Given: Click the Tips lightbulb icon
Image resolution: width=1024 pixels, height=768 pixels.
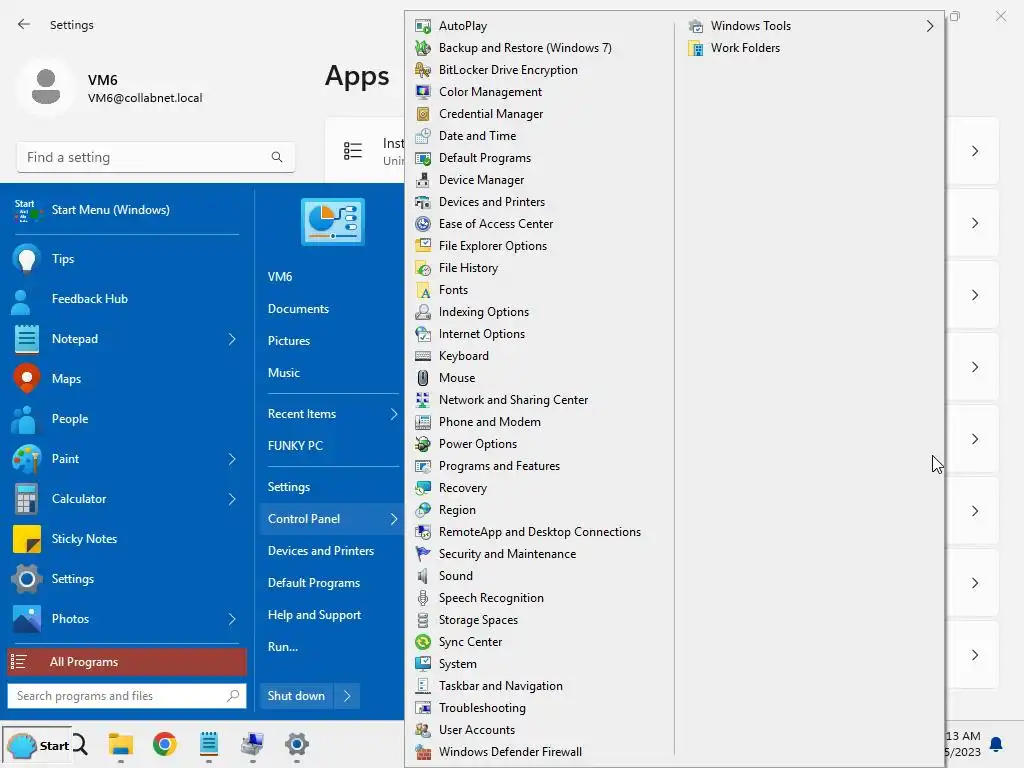Looking at the screenshot, I should [x=27, y=259].
